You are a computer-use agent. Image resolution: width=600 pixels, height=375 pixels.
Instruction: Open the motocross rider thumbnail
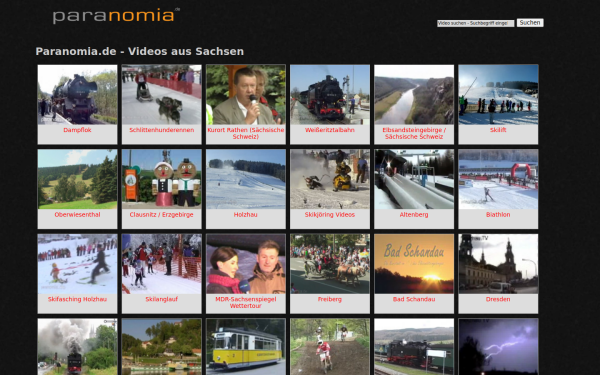point(330,347)
